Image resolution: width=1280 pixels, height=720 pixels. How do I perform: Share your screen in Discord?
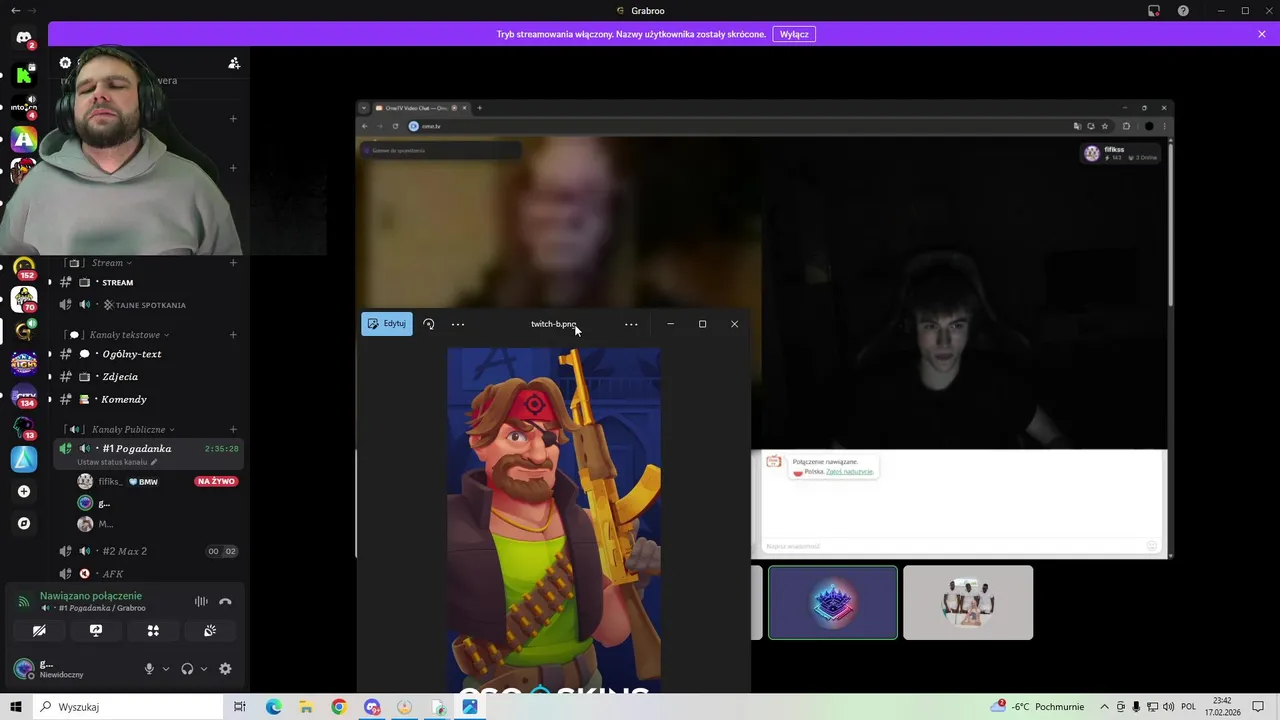pos(96,631)
